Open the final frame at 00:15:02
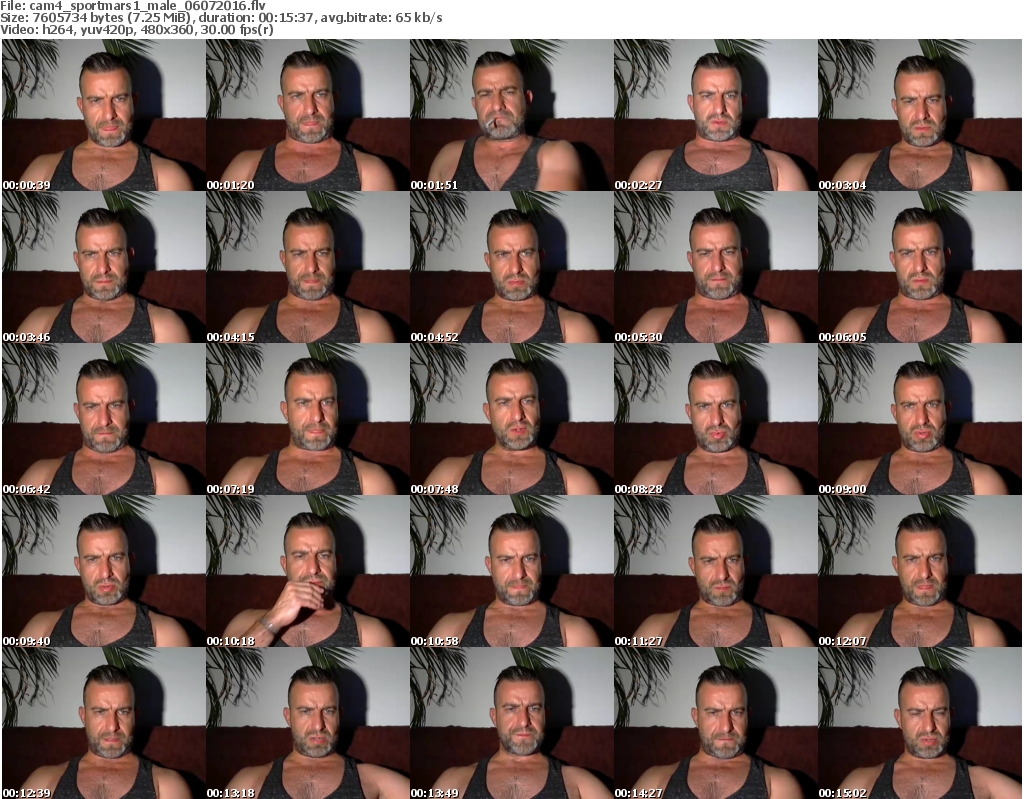This screenshot has height=799, width=1024. tap(918, 723)
